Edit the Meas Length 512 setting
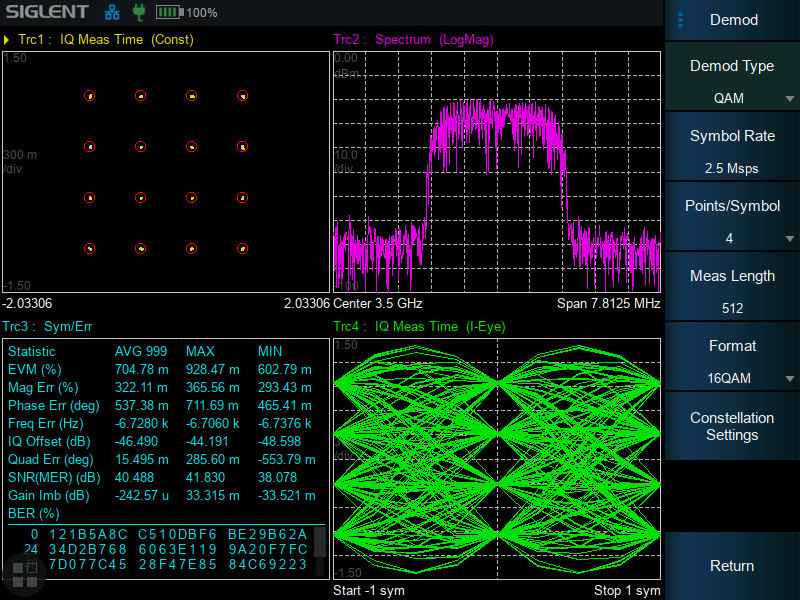Image resolution: width=800 pixels, height=600 pixels. (x=732, y=287)
